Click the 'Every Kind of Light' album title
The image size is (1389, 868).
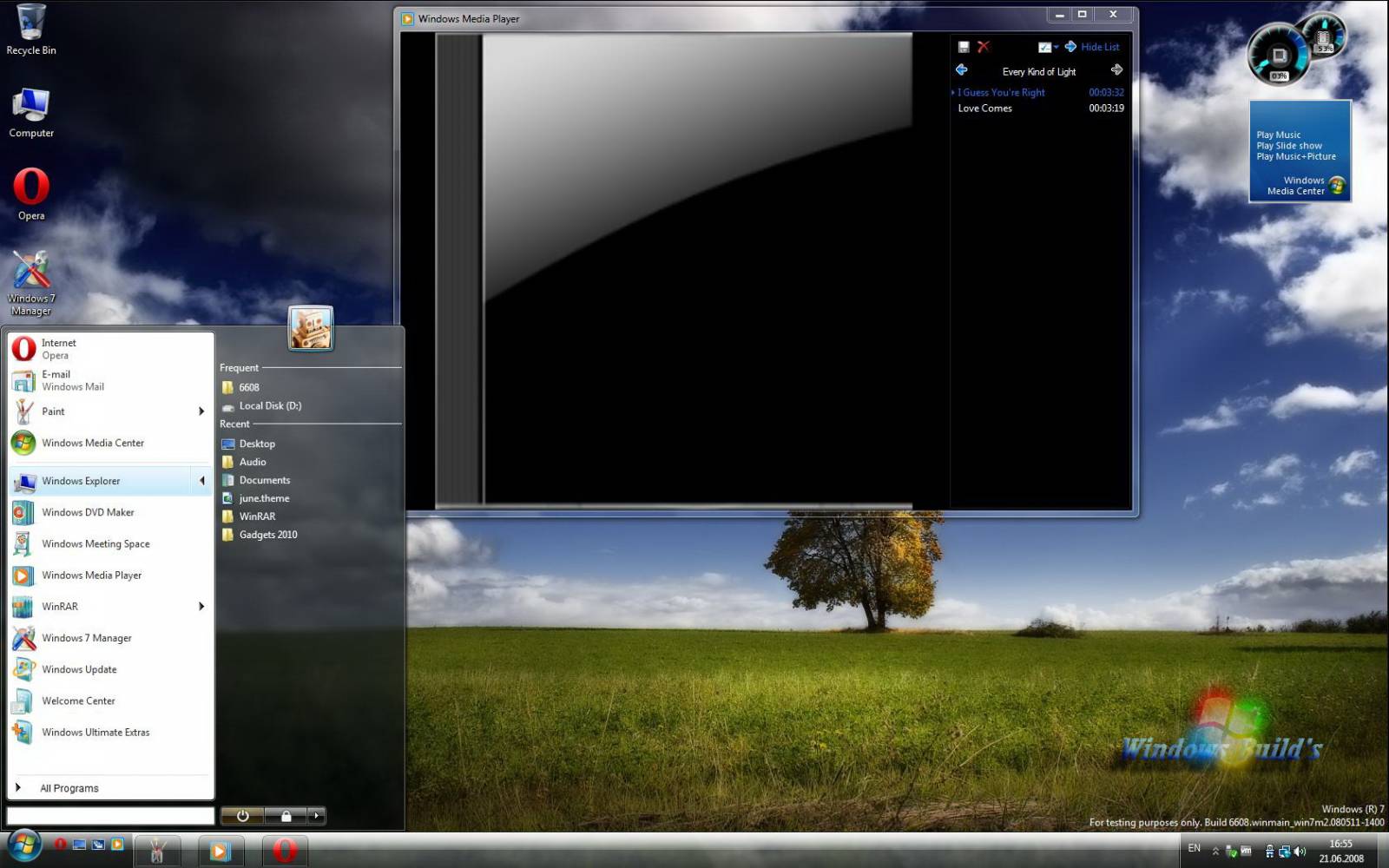pos(1039,72)
